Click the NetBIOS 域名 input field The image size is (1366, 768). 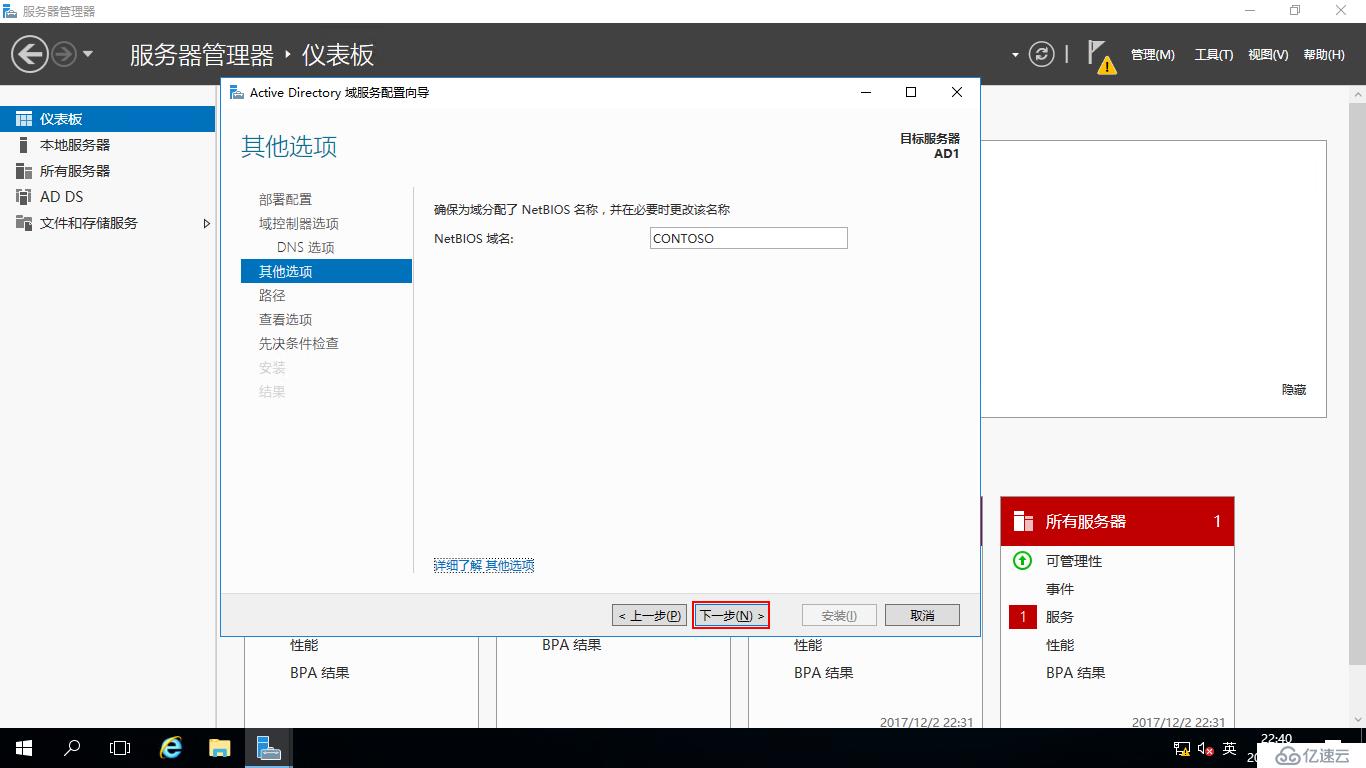[x=748, y=238]
